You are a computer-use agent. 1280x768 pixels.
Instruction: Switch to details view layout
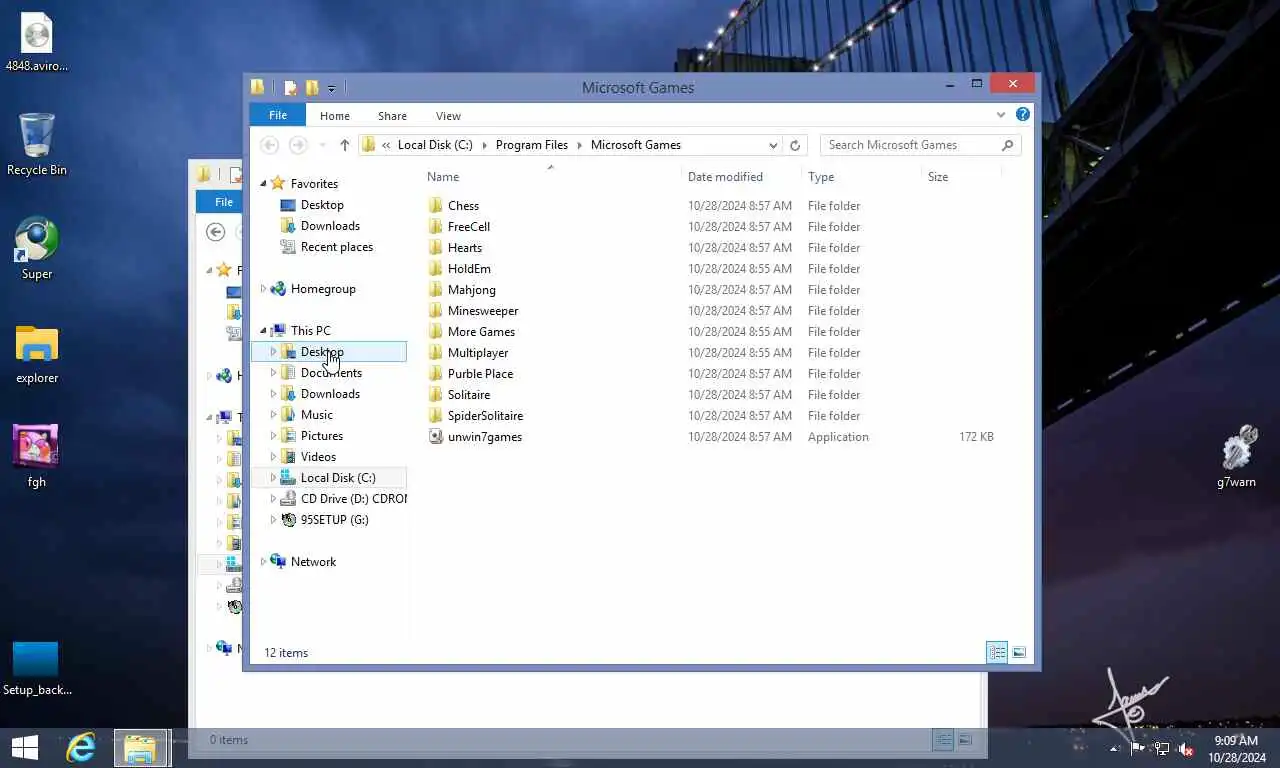[997, 652]
